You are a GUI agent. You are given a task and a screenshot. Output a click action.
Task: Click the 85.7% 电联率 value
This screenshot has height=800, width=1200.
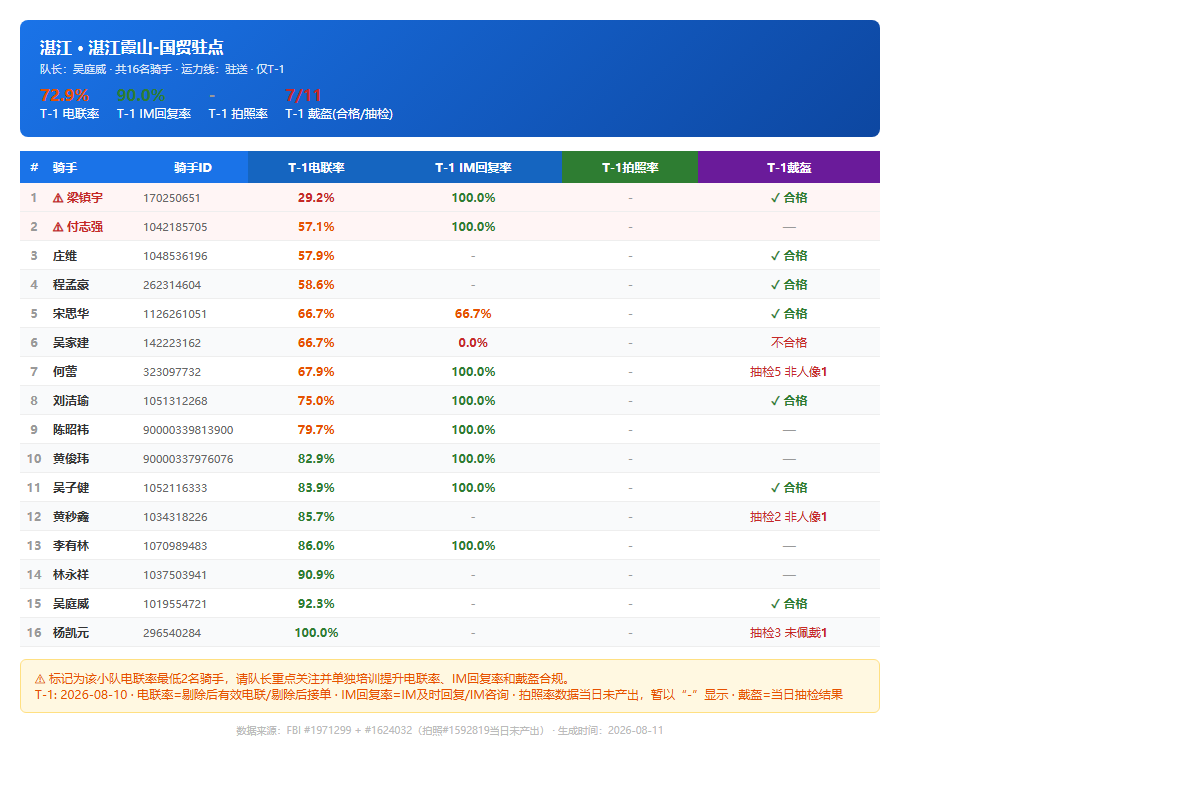click(316, 517)
